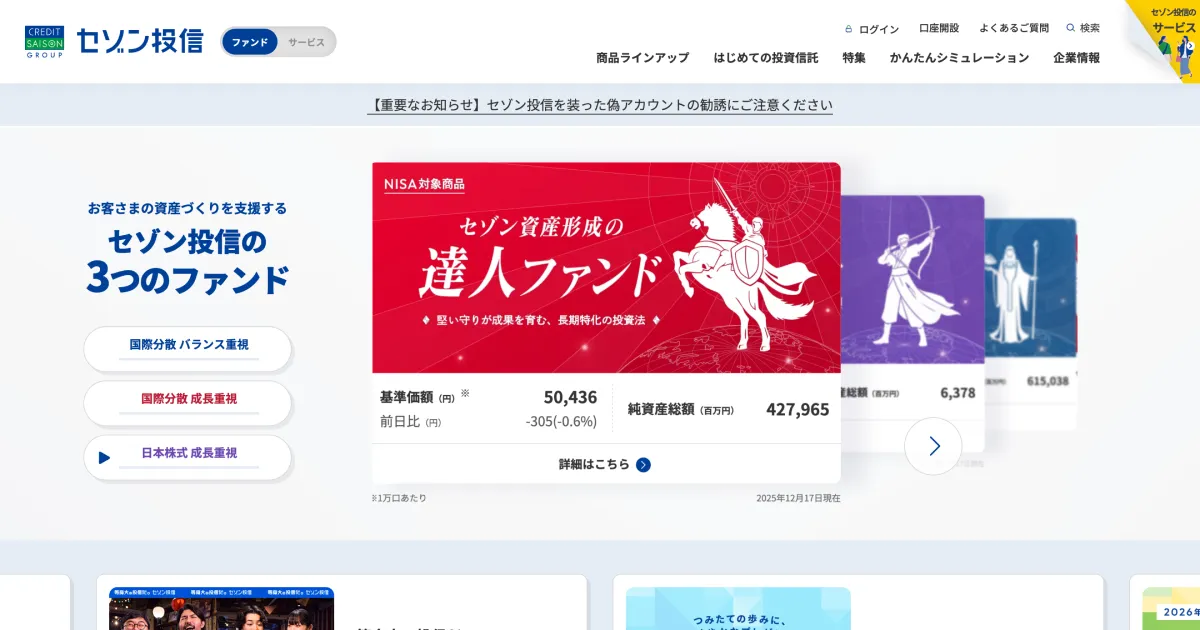Open かんたんシミュレーション from the navigation
The height and width of the screenshot is (630, 1200).
[x=960, y=58]
